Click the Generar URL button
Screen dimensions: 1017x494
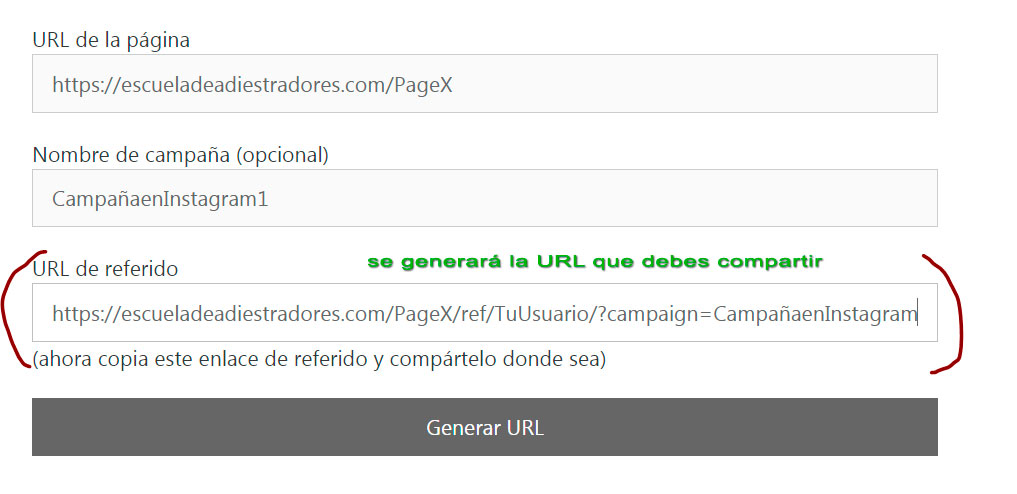coord(485,427)
